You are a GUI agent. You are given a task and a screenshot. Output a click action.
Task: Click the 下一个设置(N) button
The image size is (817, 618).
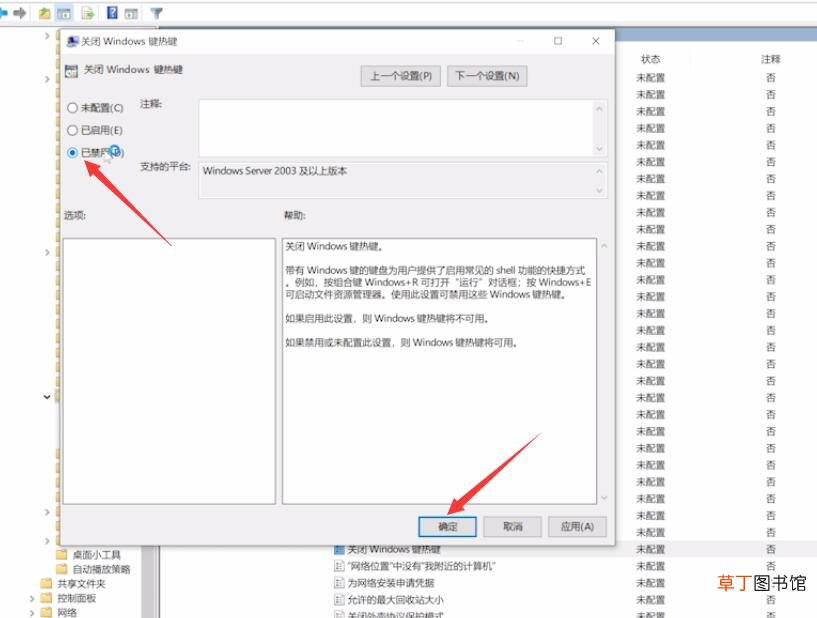tap(487, 76)
